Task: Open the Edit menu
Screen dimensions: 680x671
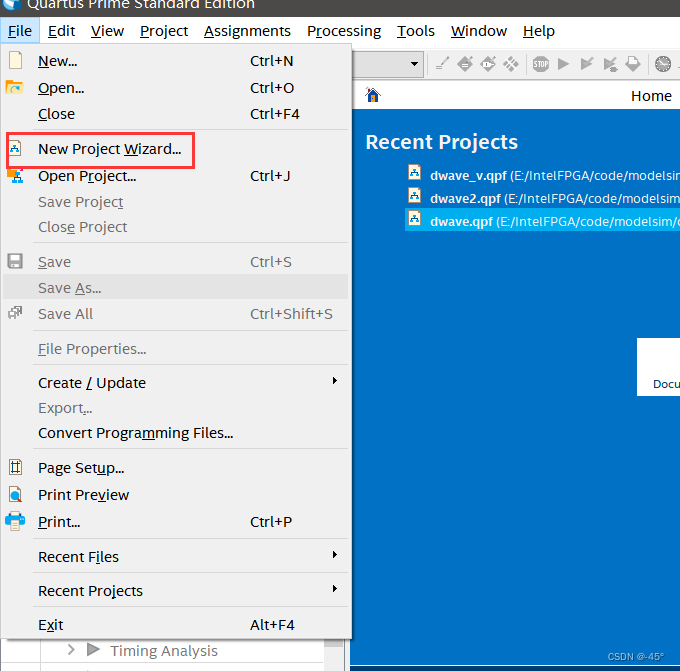Action: [61, 31]
